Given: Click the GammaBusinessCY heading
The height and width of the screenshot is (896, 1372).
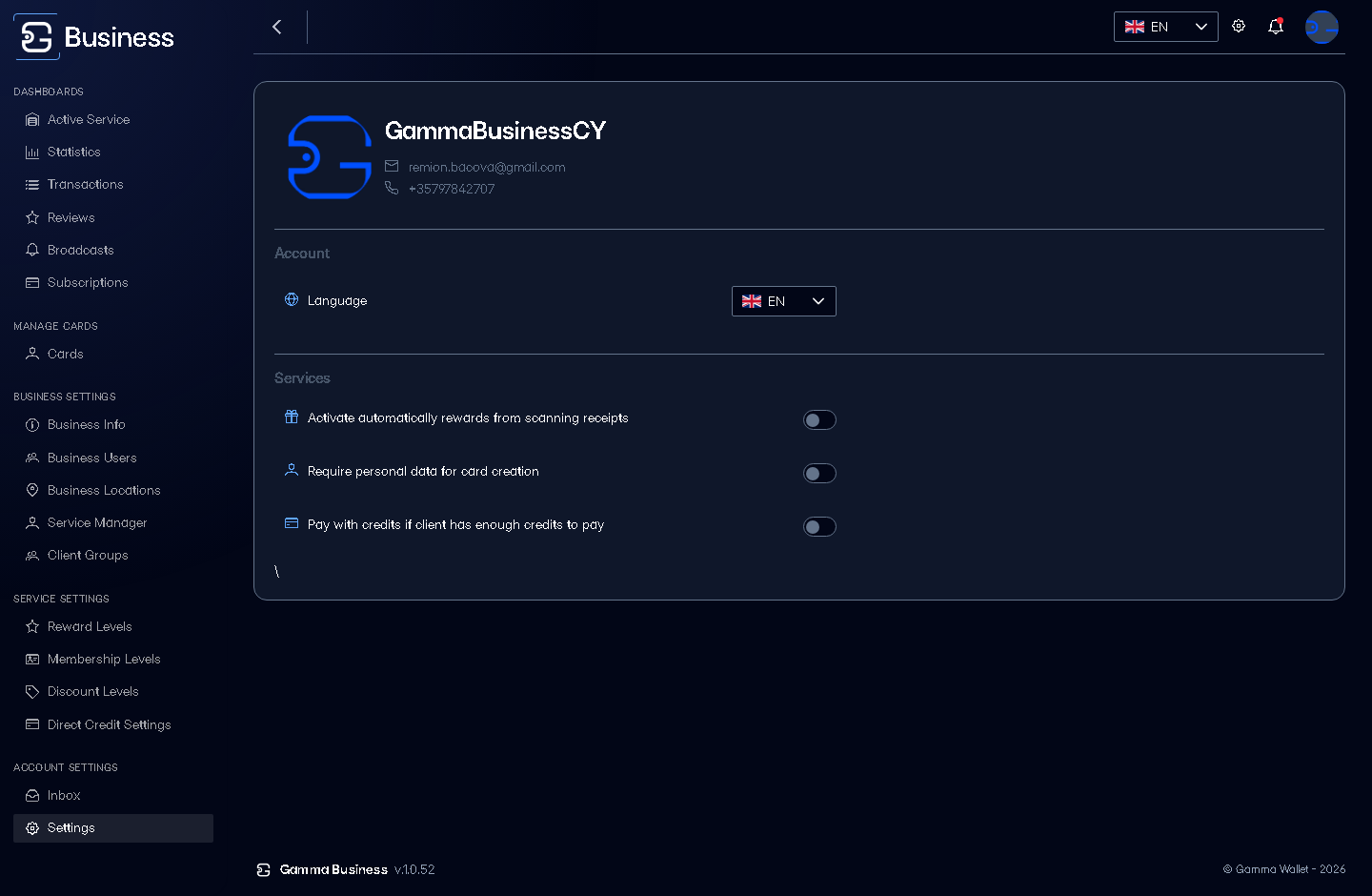Looking at the screenshot, I should (x=495, y=131).
